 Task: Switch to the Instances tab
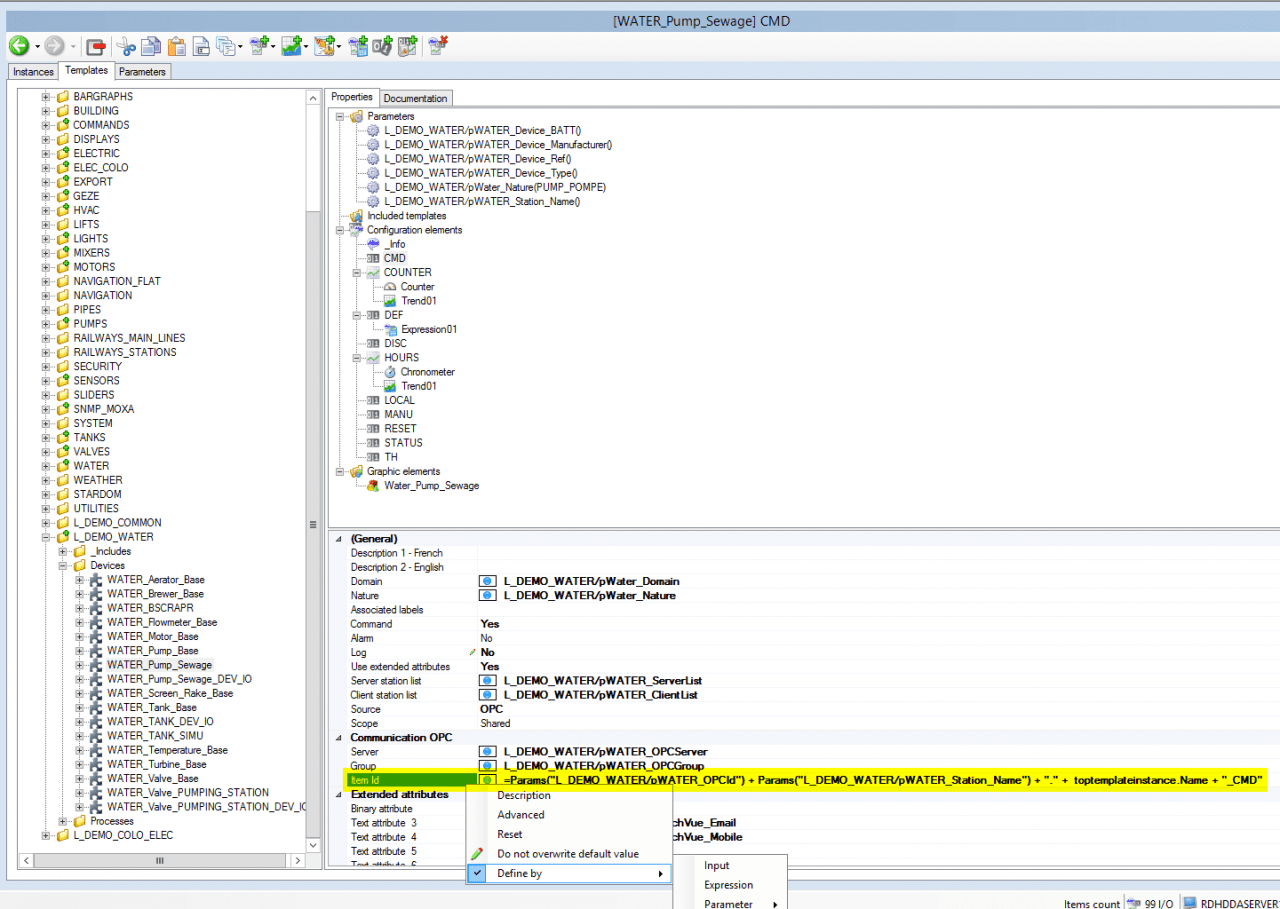point(33,72)
